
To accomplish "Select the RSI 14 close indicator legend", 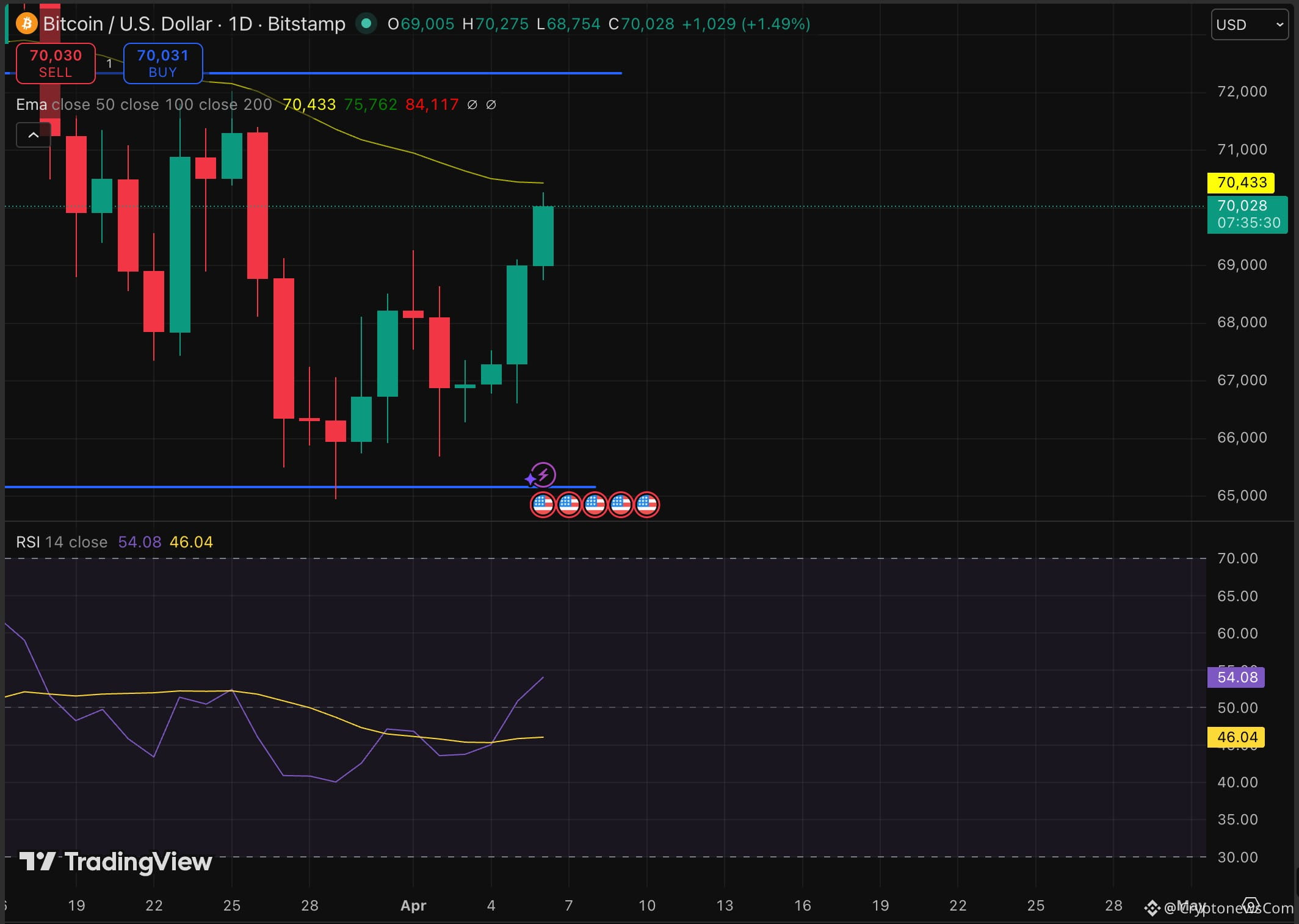I will tap(61, 542).
